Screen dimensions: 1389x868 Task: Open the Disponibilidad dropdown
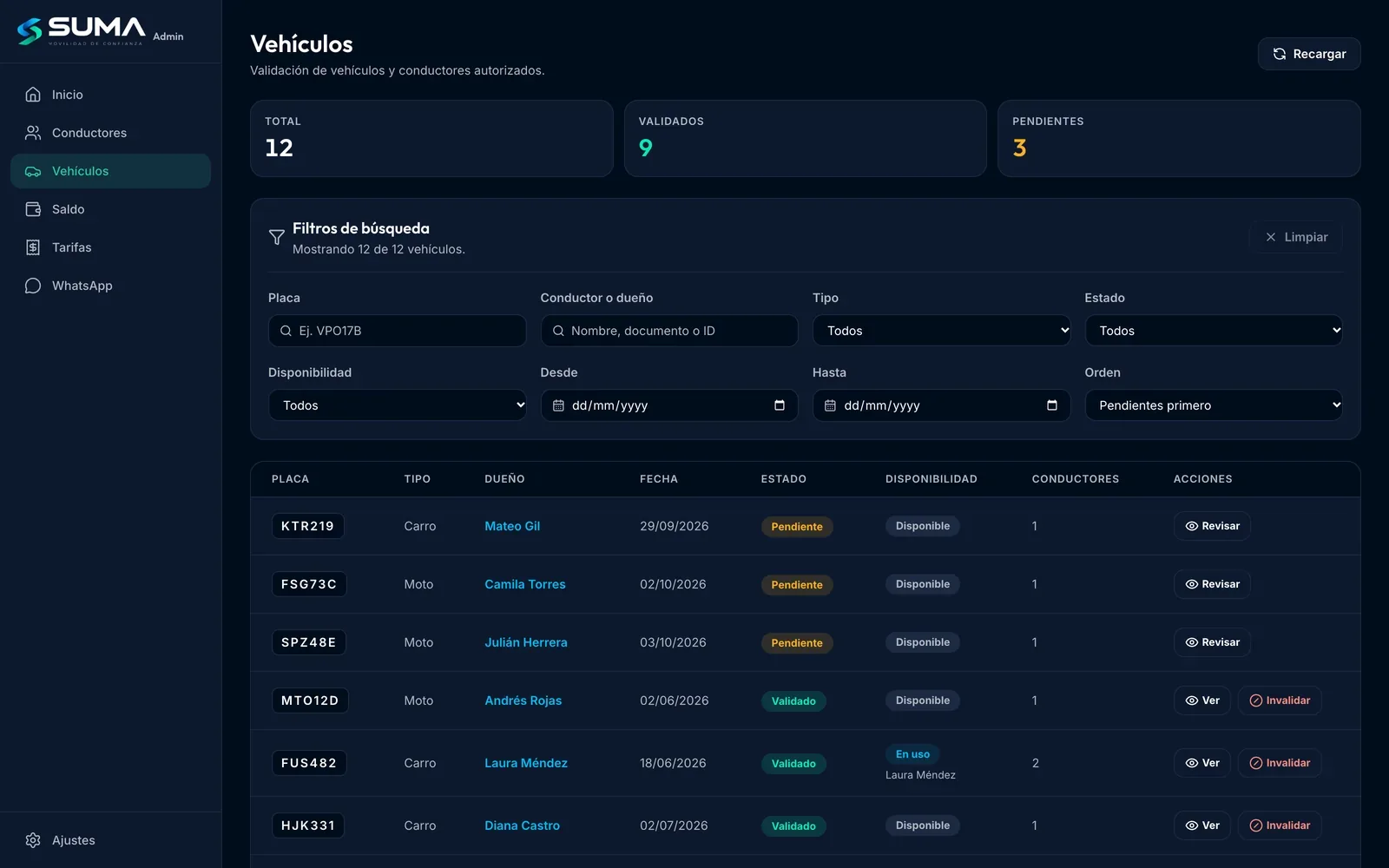pyautogui.click(x=397, y=405)
